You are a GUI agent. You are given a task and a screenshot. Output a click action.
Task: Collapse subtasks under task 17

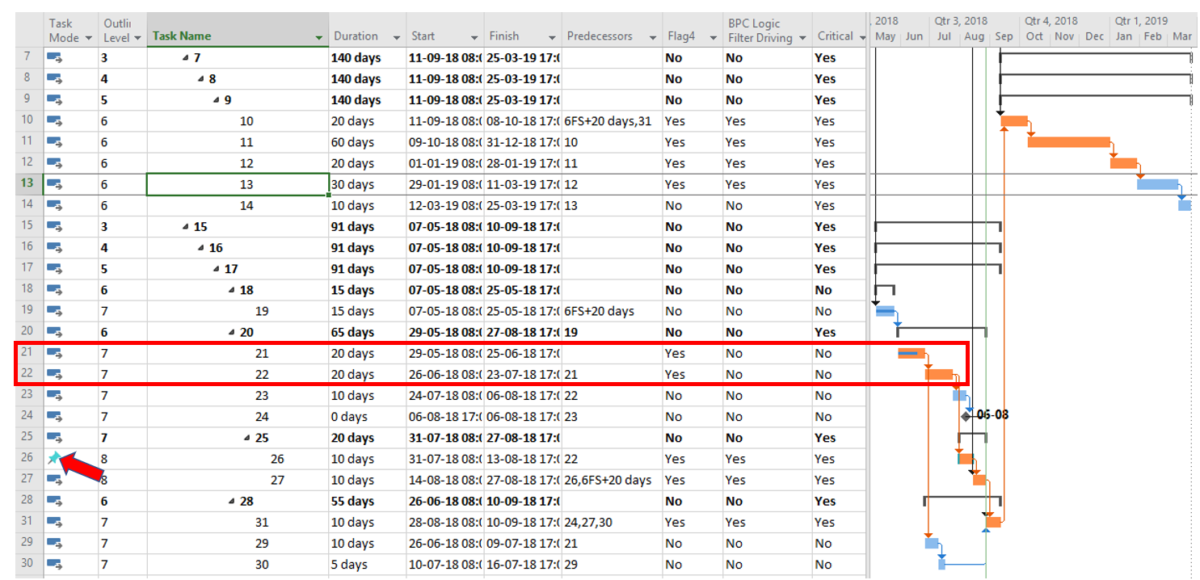click(214, 268)
